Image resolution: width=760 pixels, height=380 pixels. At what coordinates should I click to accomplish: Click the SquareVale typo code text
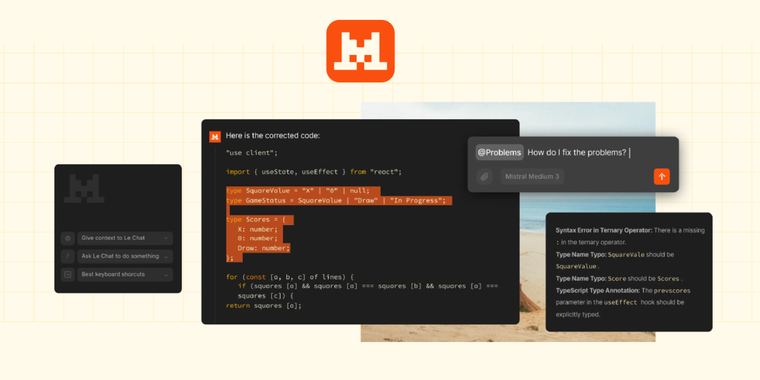(x=626, y=254)
